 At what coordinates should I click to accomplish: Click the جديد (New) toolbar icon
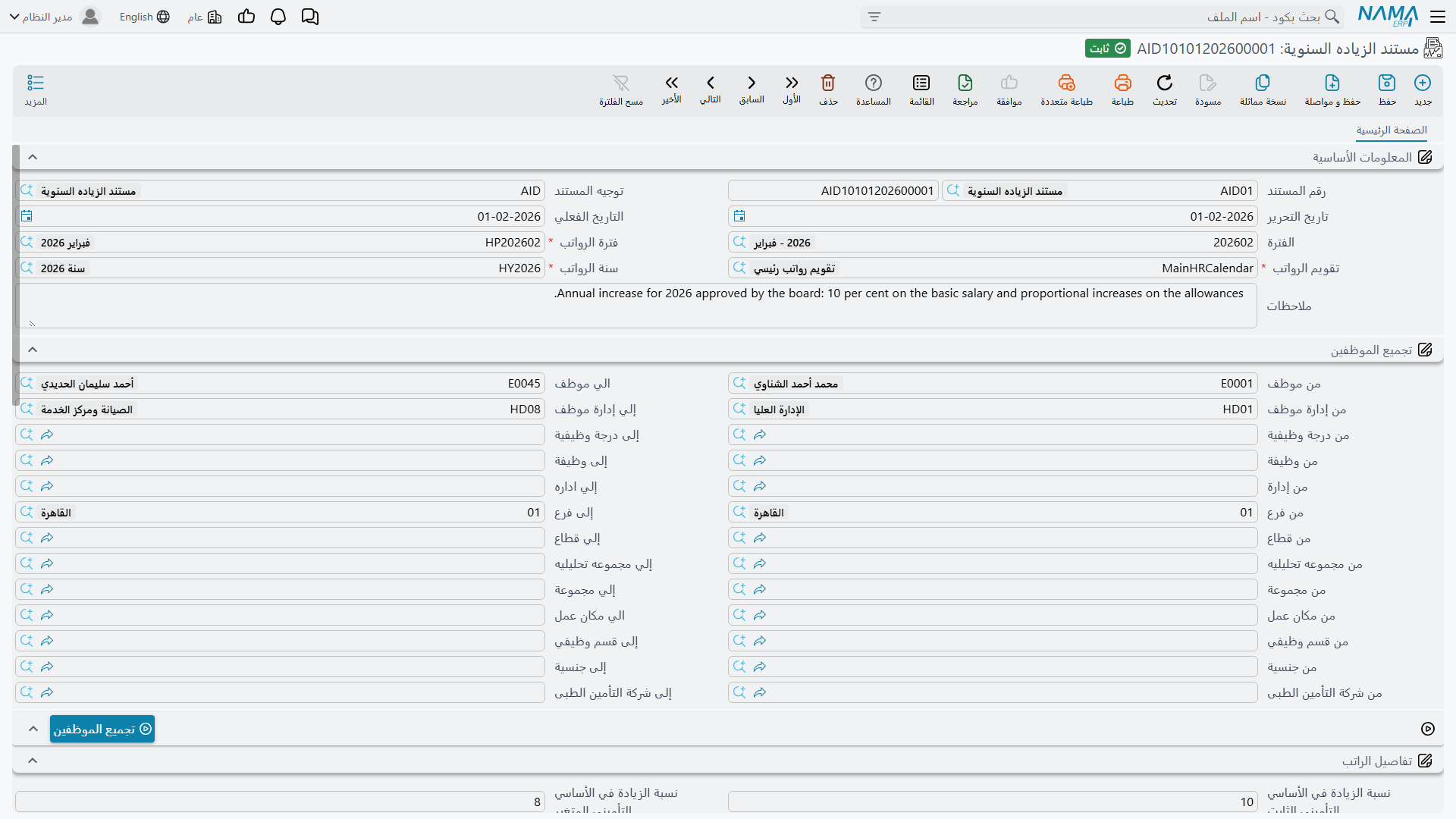pyautogui.click(x=1423, y=83)
